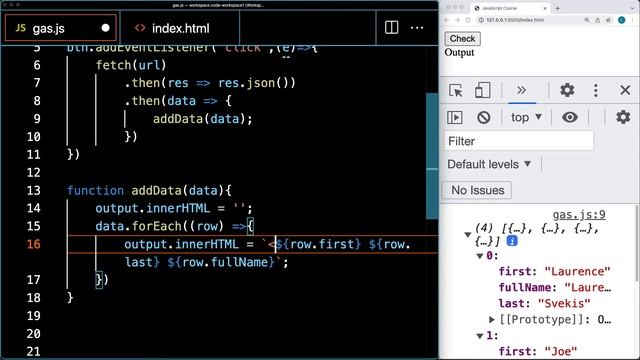Open a new browser tab with plus
This screenshot has height=360, width=640.
[x=557, y=8]
